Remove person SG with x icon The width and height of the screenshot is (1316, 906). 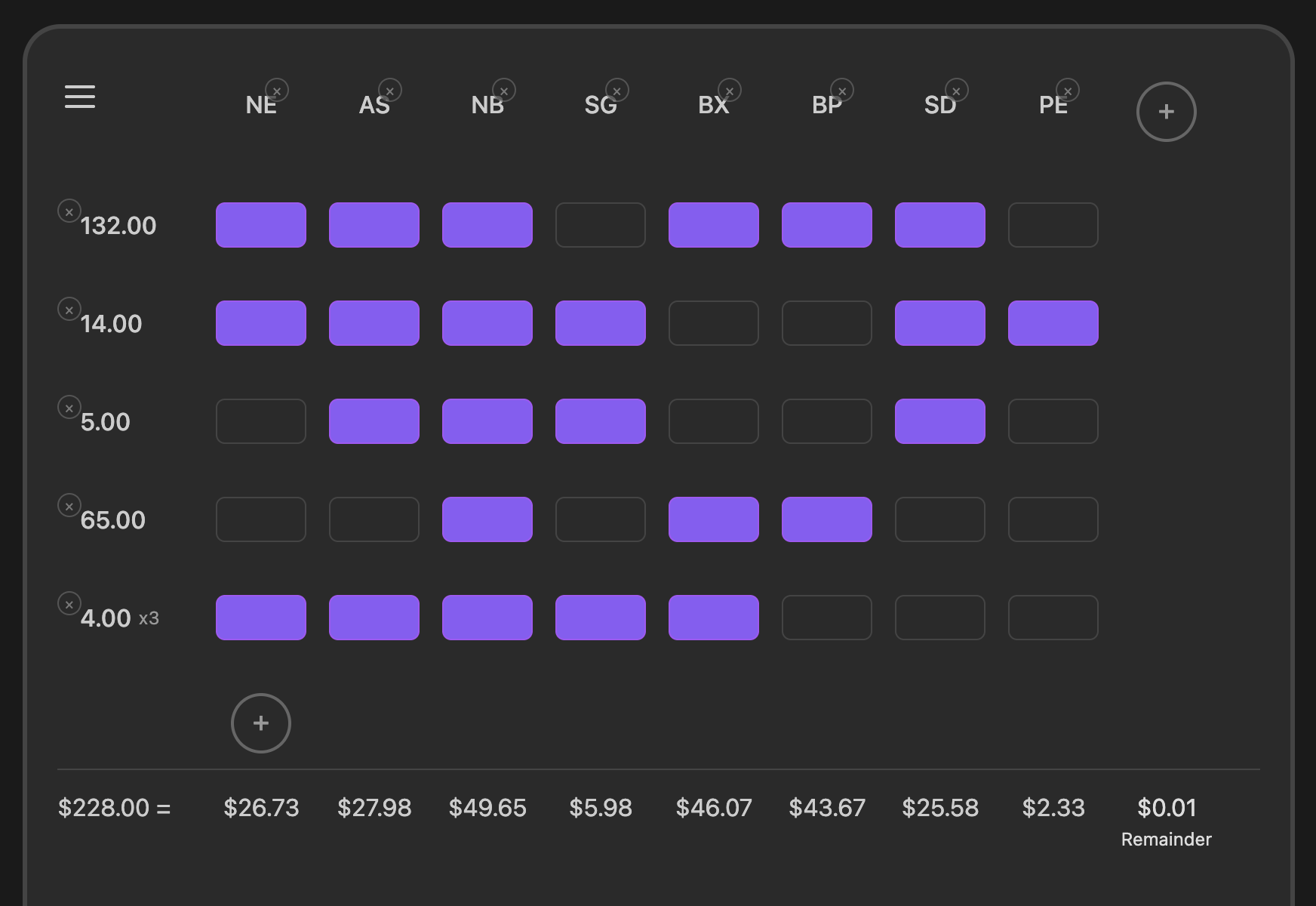(616, 91)
